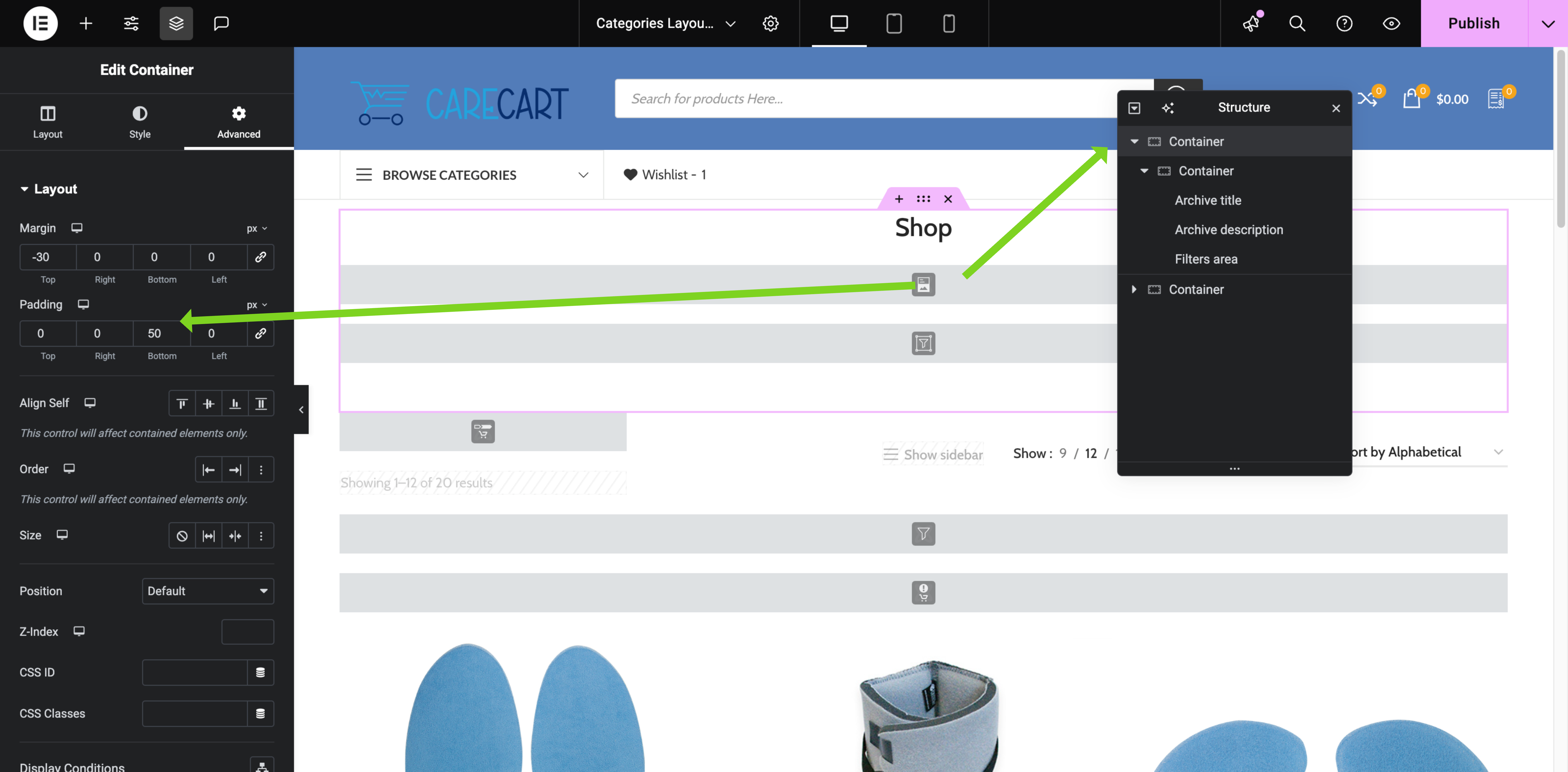Collapse the Layout section
The height and width of the screenshot is (772, 1568).
(x=49, y=189)
